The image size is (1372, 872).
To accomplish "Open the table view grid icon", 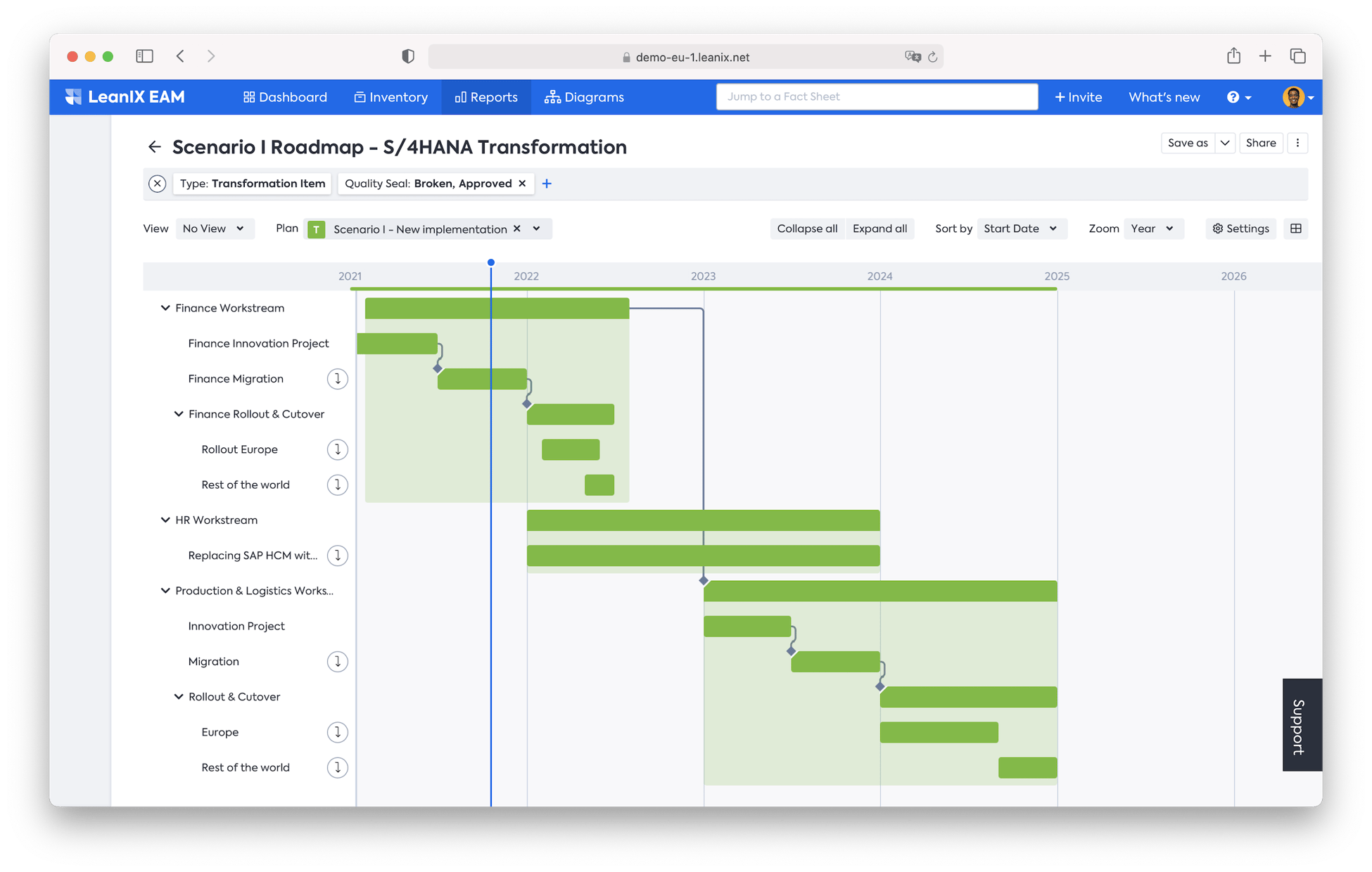I will click(1296, 229).
